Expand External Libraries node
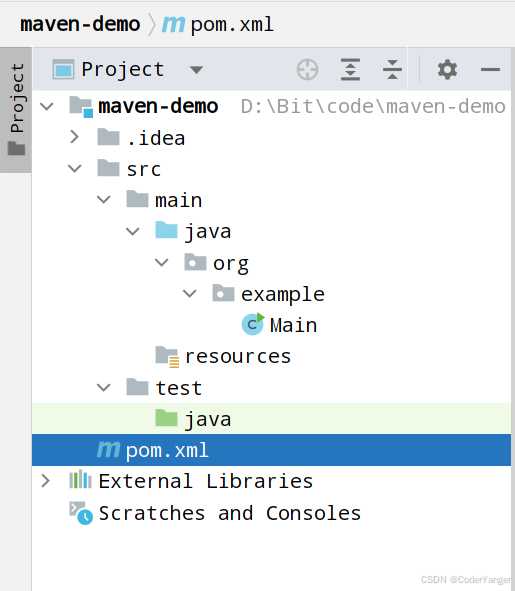 coord(46,481)
